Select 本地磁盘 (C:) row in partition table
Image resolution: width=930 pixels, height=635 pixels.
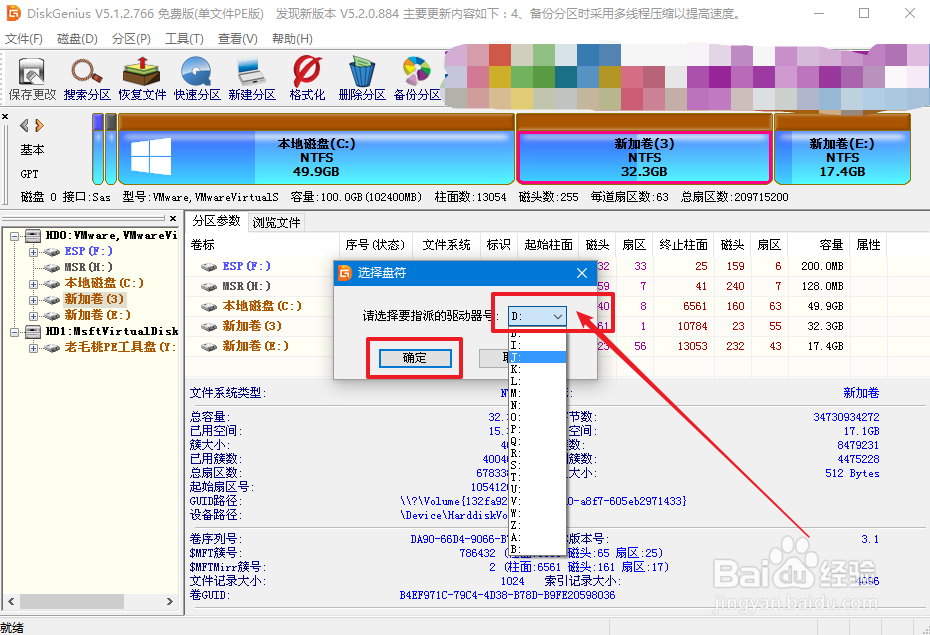point(262,306)
